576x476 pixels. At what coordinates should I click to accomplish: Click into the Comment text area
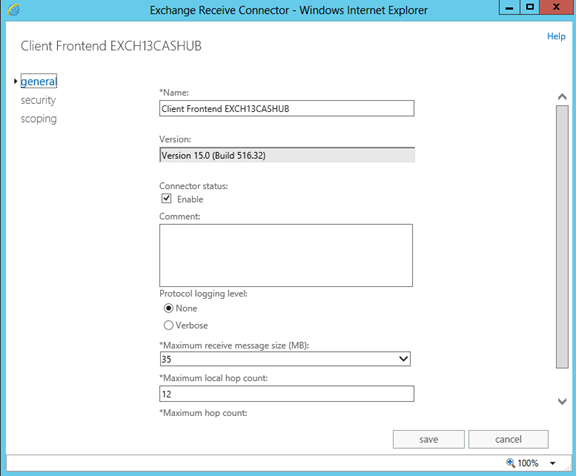coord(286,255)
